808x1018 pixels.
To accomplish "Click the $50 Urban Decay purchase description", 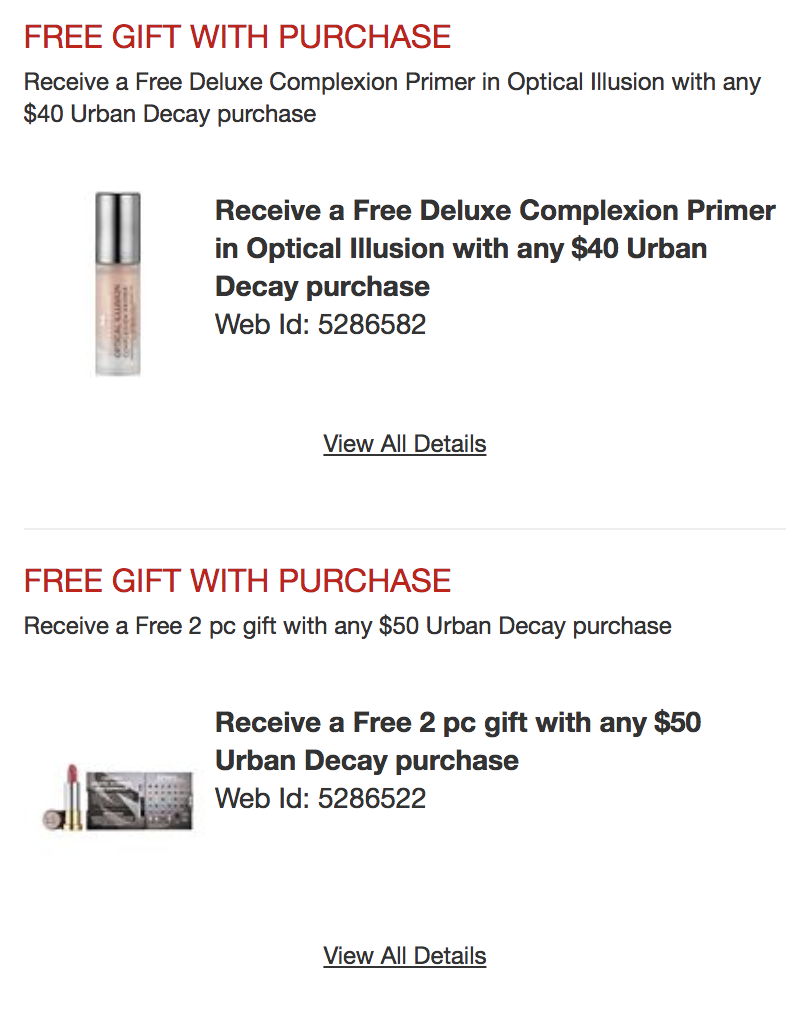I will click(x=347, y=626).
